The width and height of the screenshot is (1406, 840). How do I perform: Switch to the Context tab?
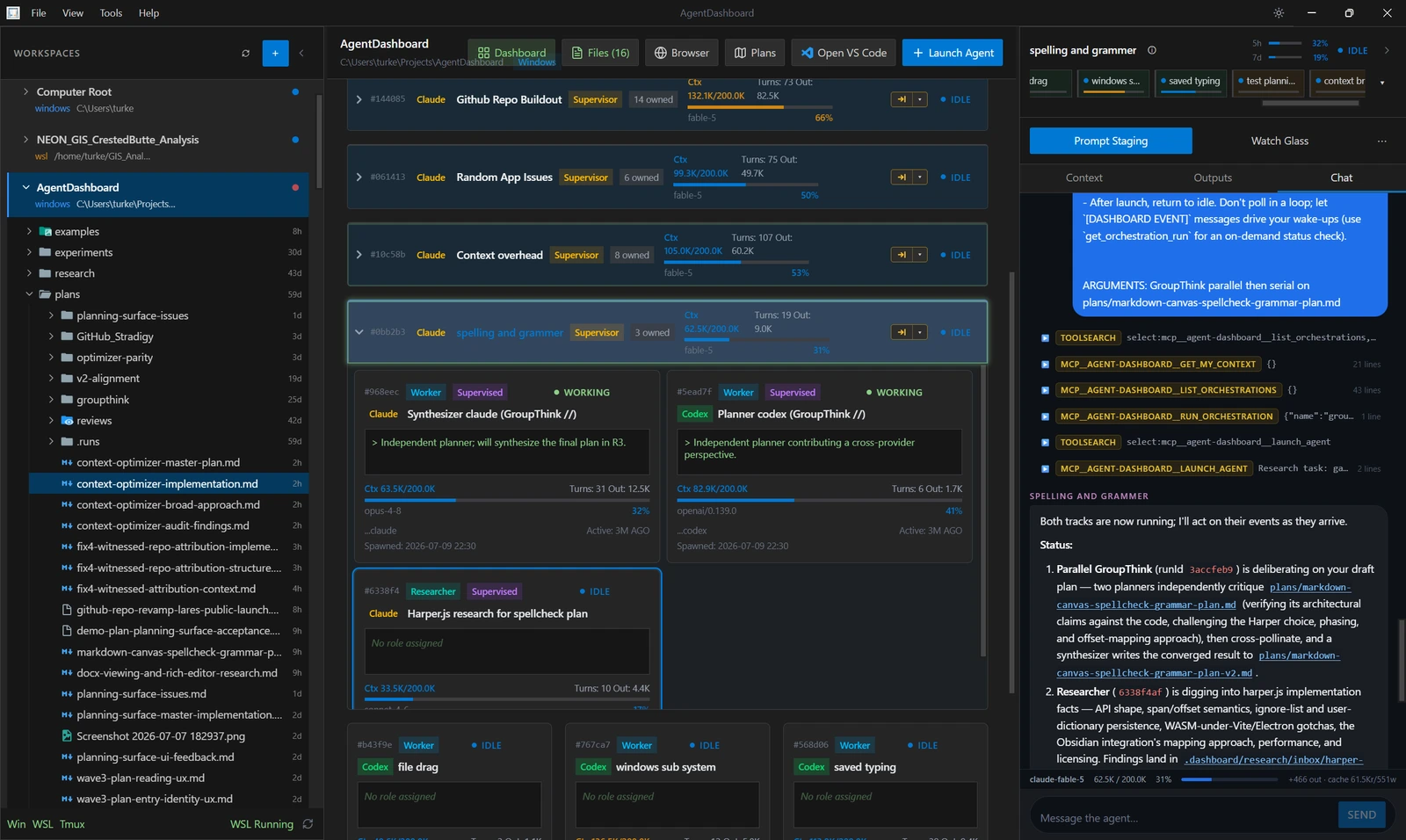point(1083,177)
